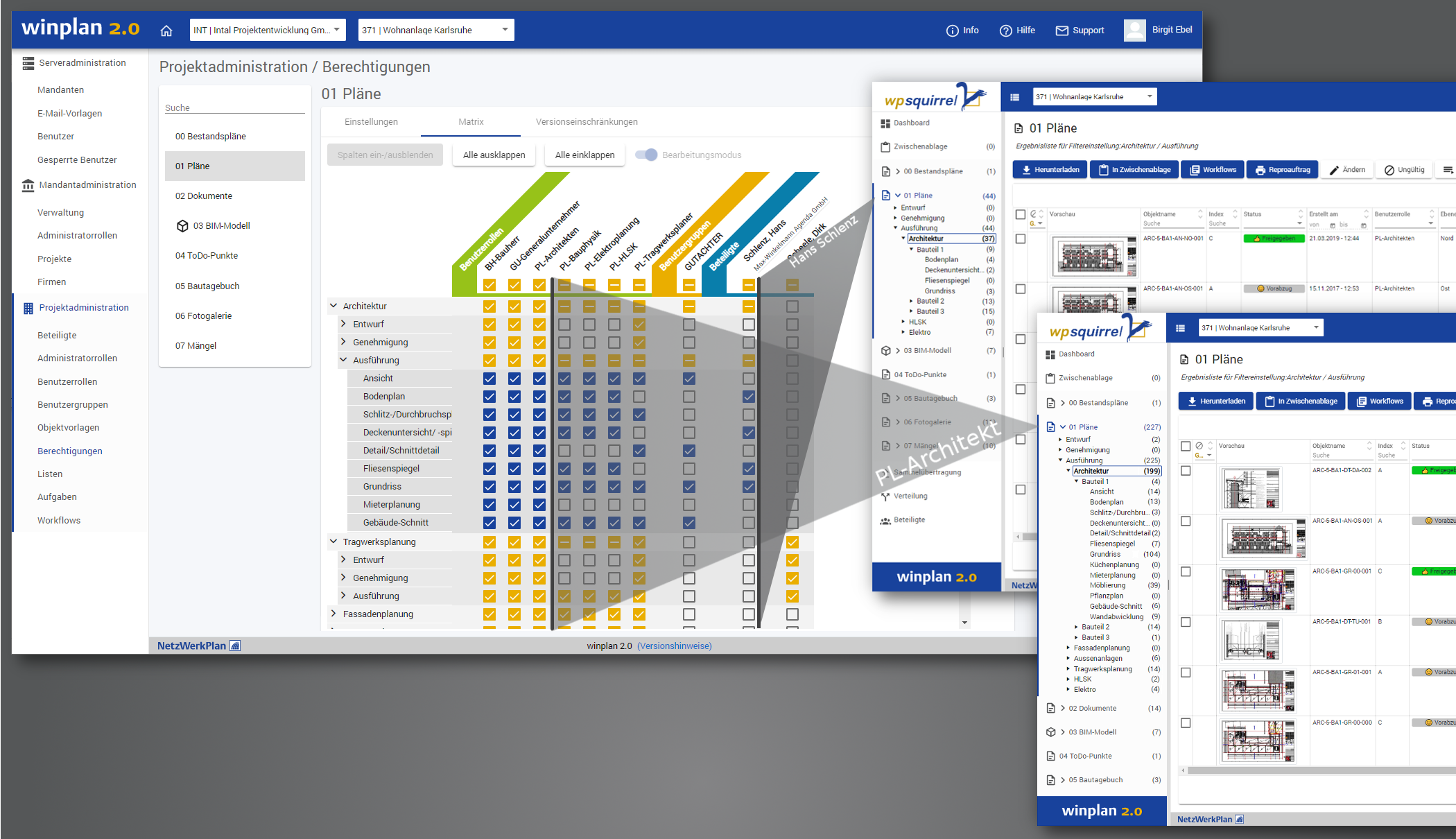Viewport: 1456px width, 839px height.
Task: Open the Hilfe help icon
Action: (x=1005, y=31)
